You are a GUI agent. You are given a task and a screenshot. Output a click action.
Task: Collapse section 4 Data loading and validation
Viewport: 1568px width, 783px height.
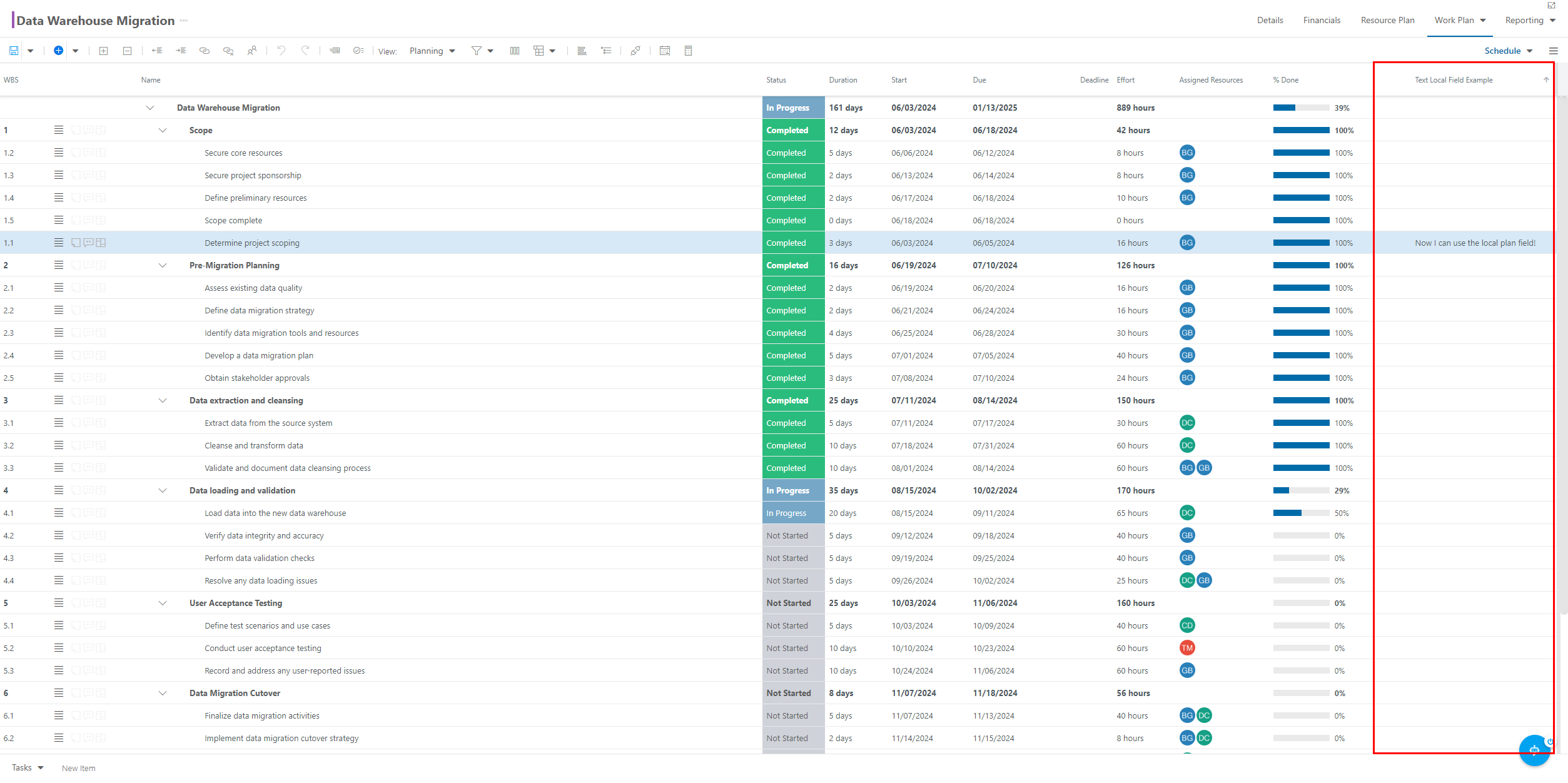pyautogui.click(x=159, y=490)
